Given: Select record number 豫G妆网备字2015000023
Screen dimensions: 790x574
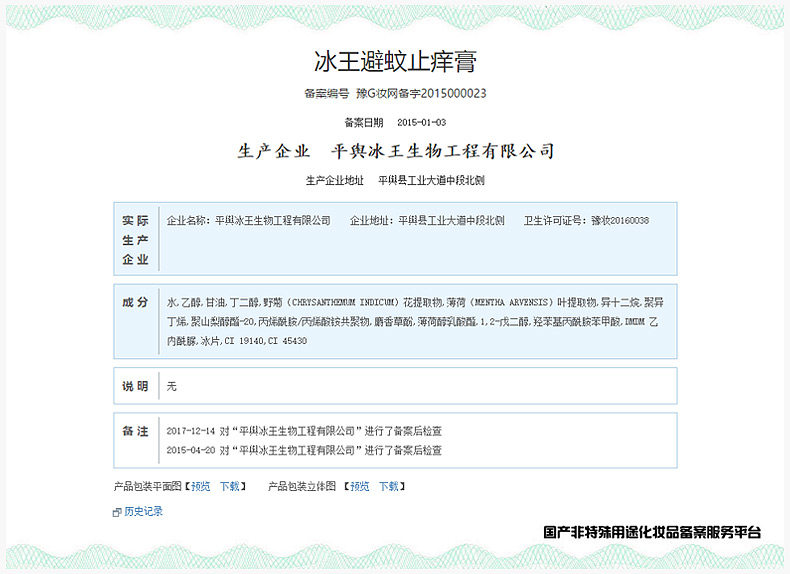Looking at the screenshot, I should (x=421, y=93).
